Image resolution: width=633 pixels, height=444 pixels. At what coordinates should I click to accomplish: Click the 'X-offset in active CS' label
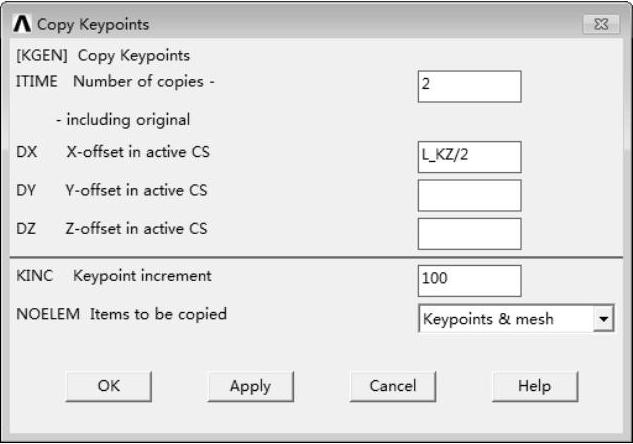(x=137, y=152)
